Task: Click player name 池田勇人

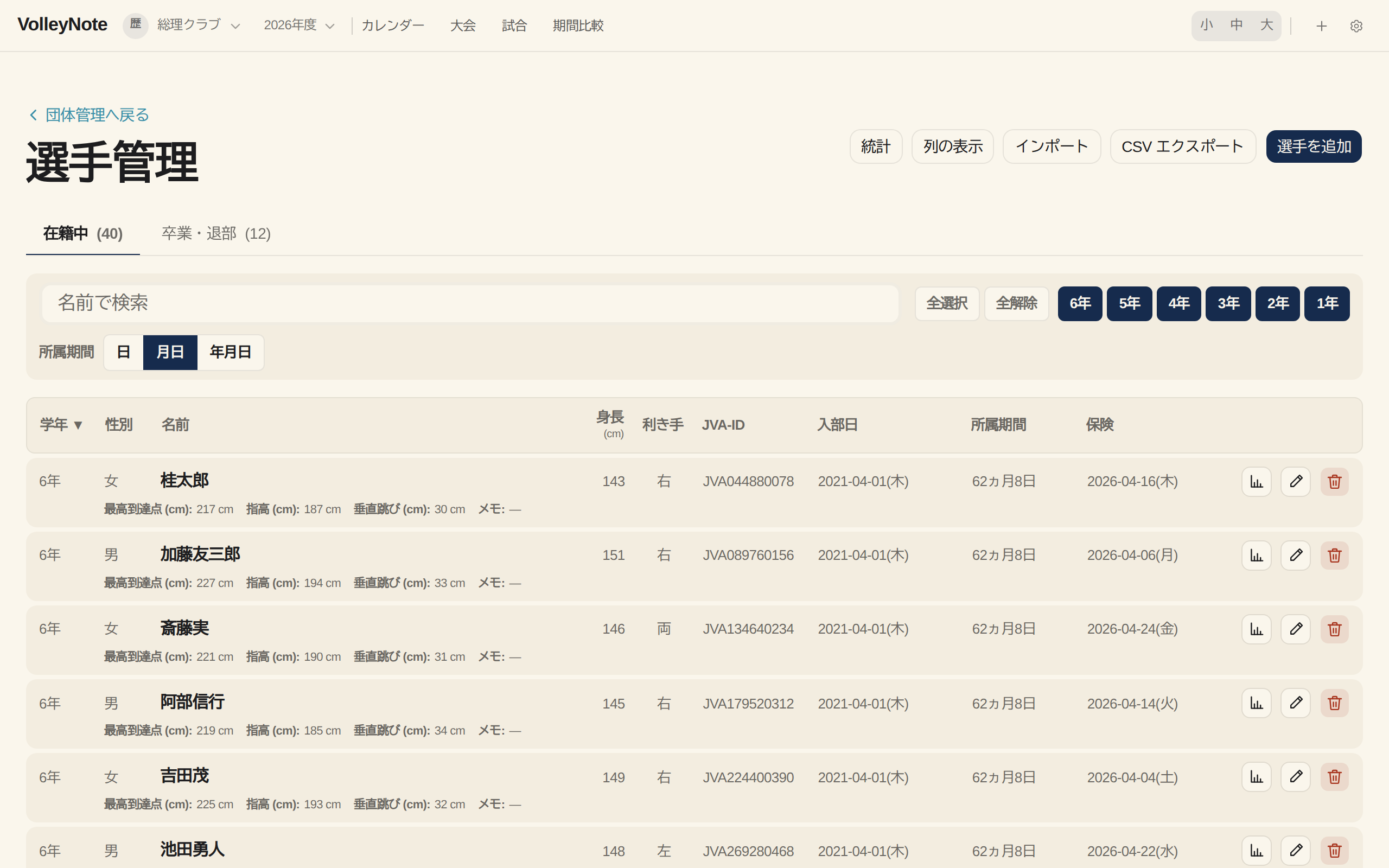Action: click(192, 850)
